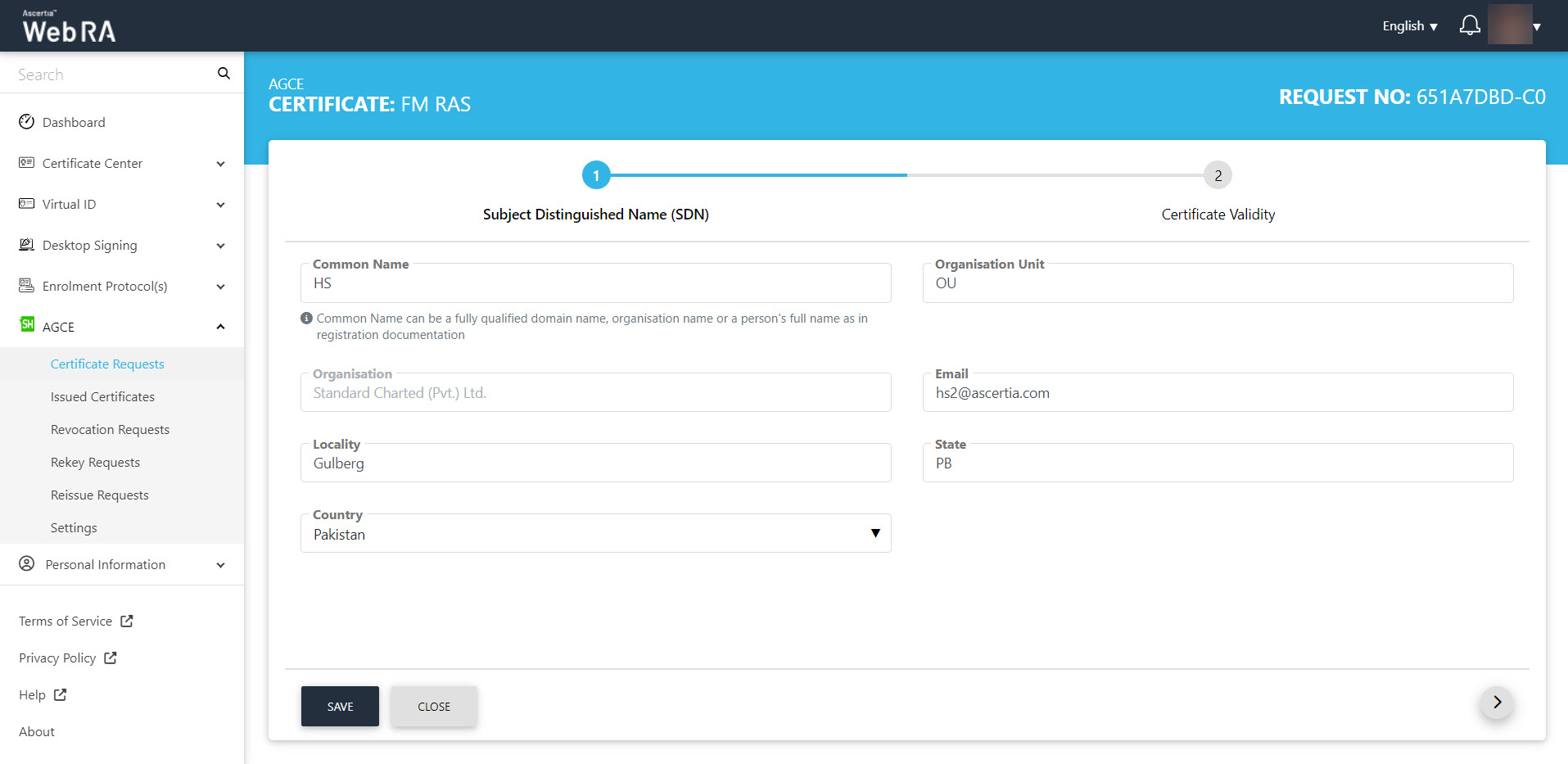Click the Common Name info icon
The height and width of the screenshot is (764, 1568).
point(306,319)
